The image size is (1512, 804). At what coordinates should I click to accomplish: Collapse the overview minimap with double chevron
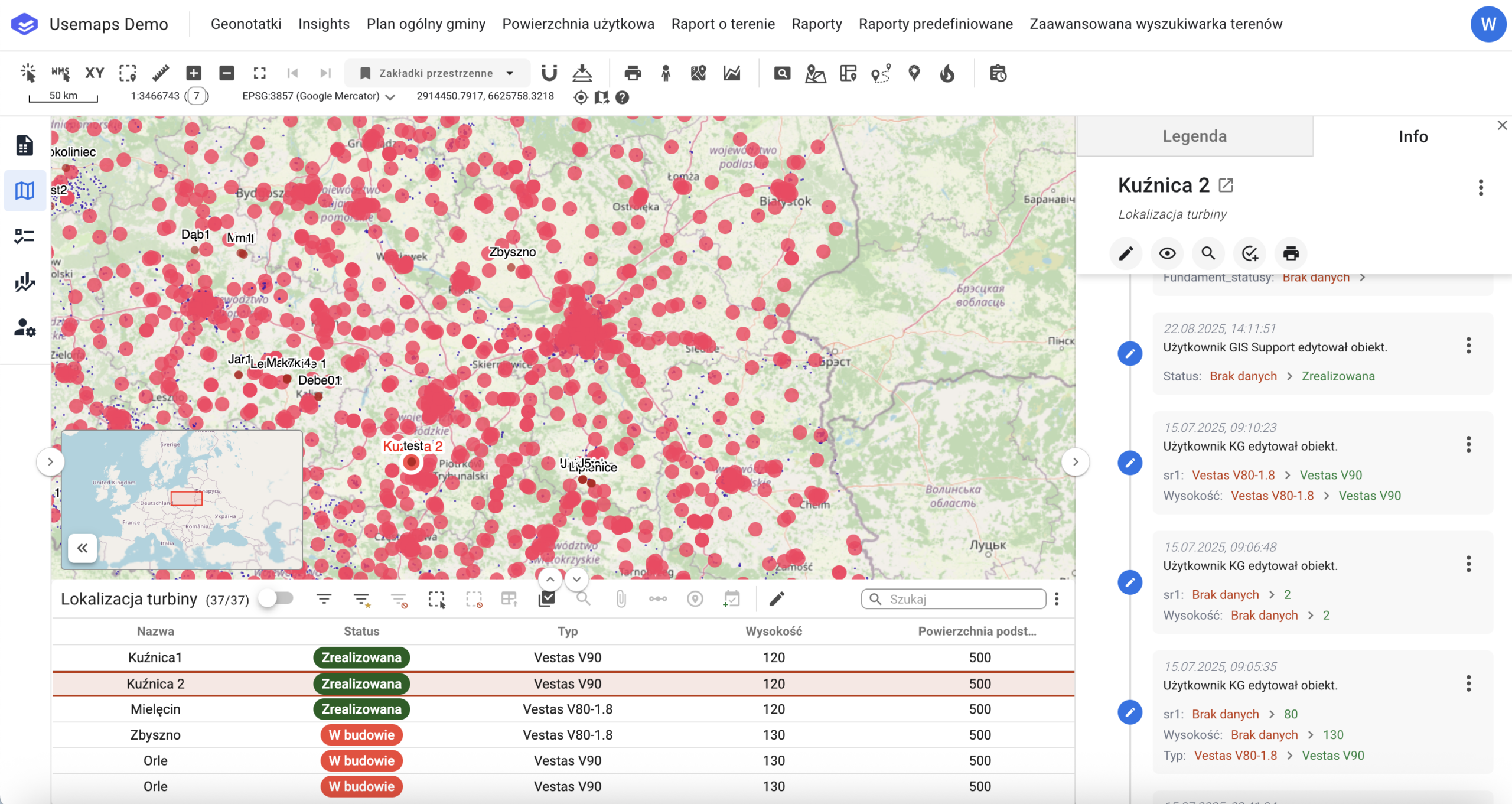click(x=82, y=548)
